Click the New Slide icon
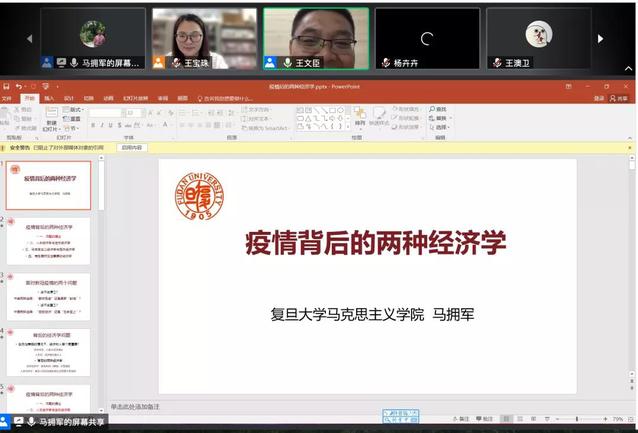638x433 pixels. point(51,114)
